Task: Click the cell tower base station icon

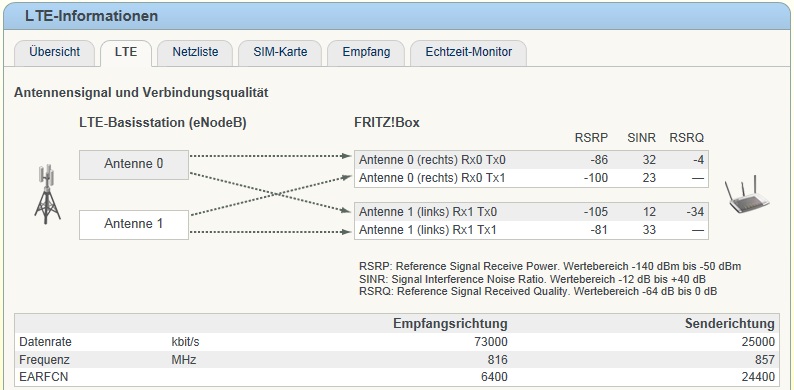Action: [x=47, y=194]
